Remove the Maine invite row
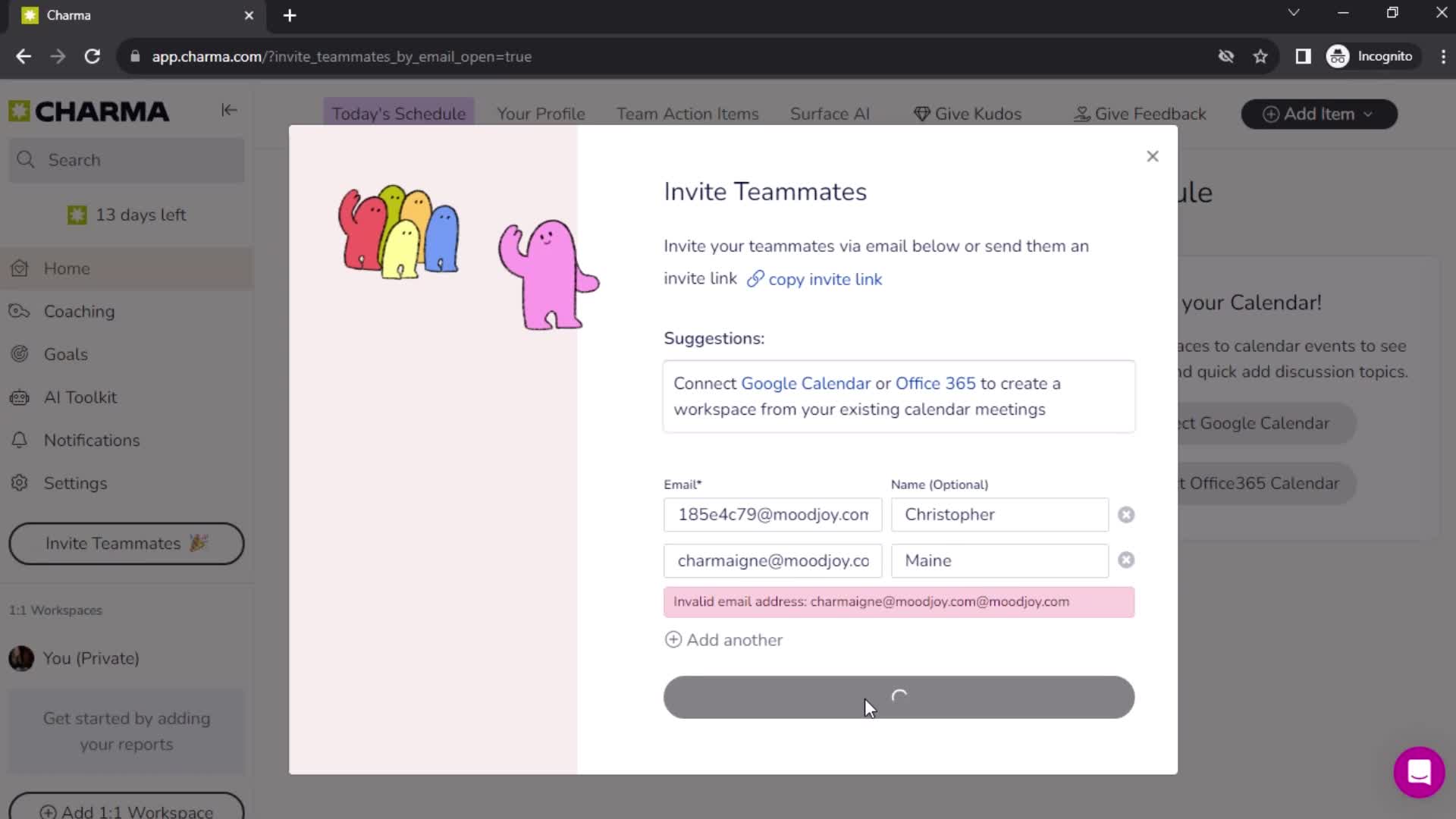1456x819 pixels. 1126,560
